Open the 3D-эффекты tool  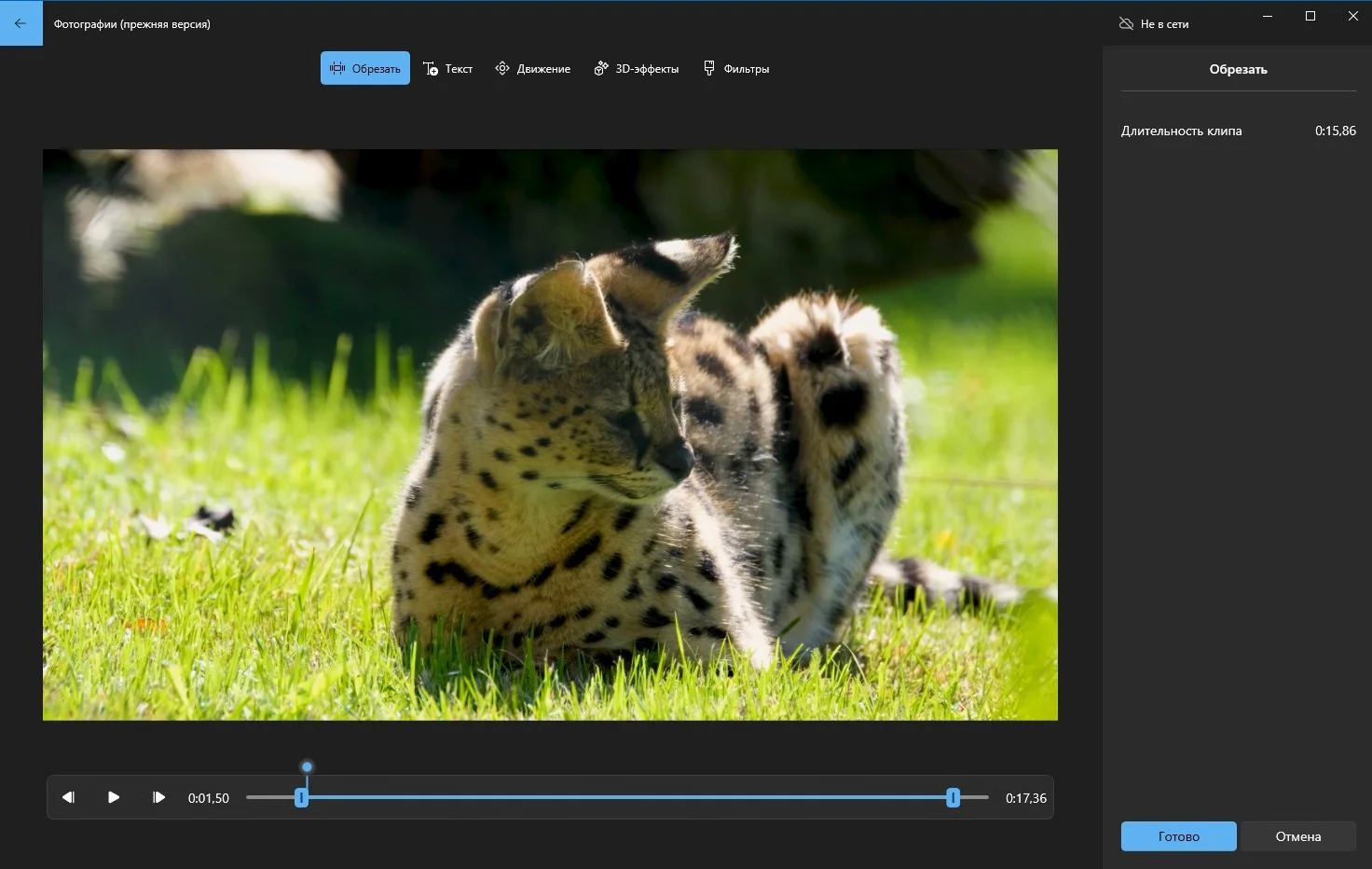[636, 68]
